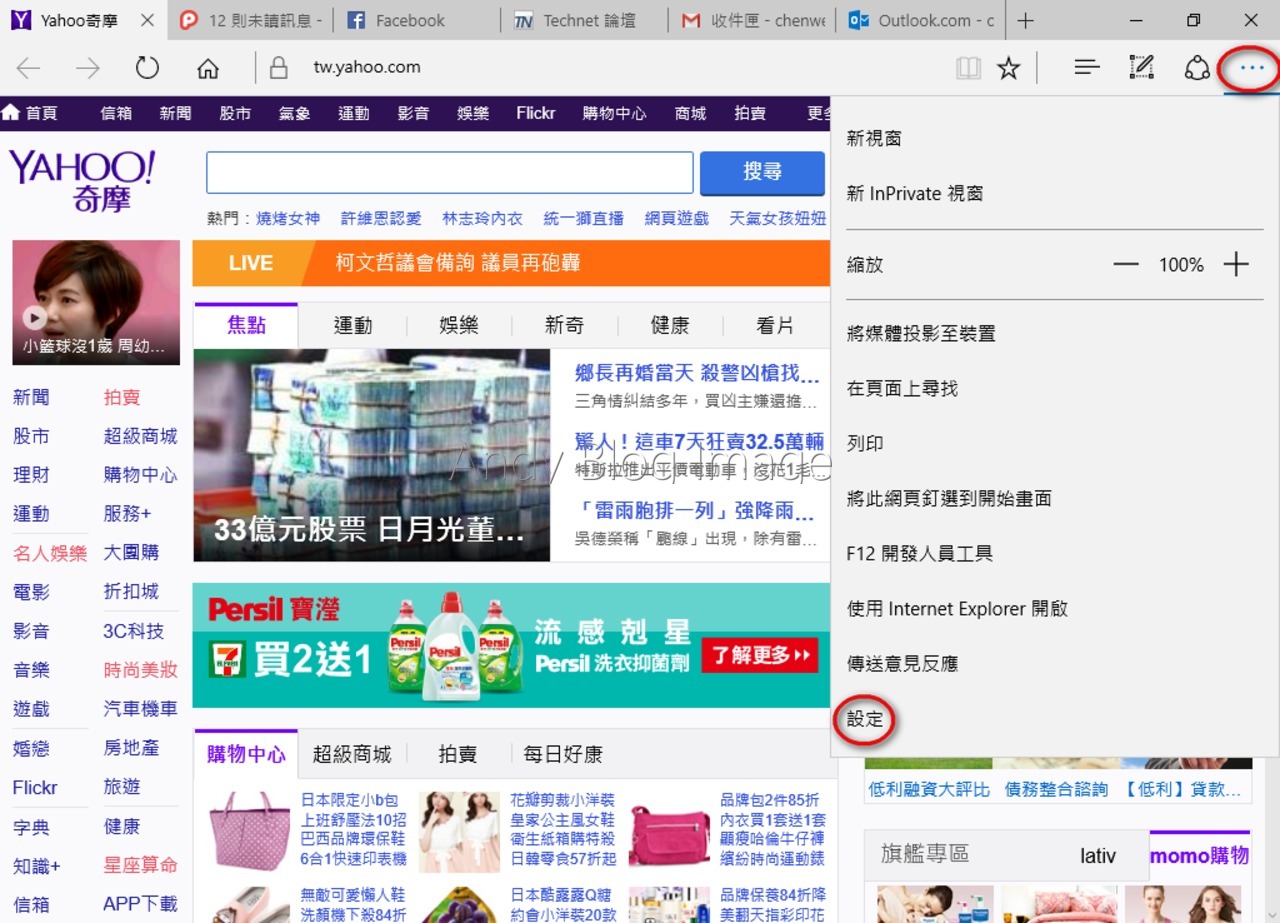Open 拍賣 in the top navigation

(x=750, y=113)
